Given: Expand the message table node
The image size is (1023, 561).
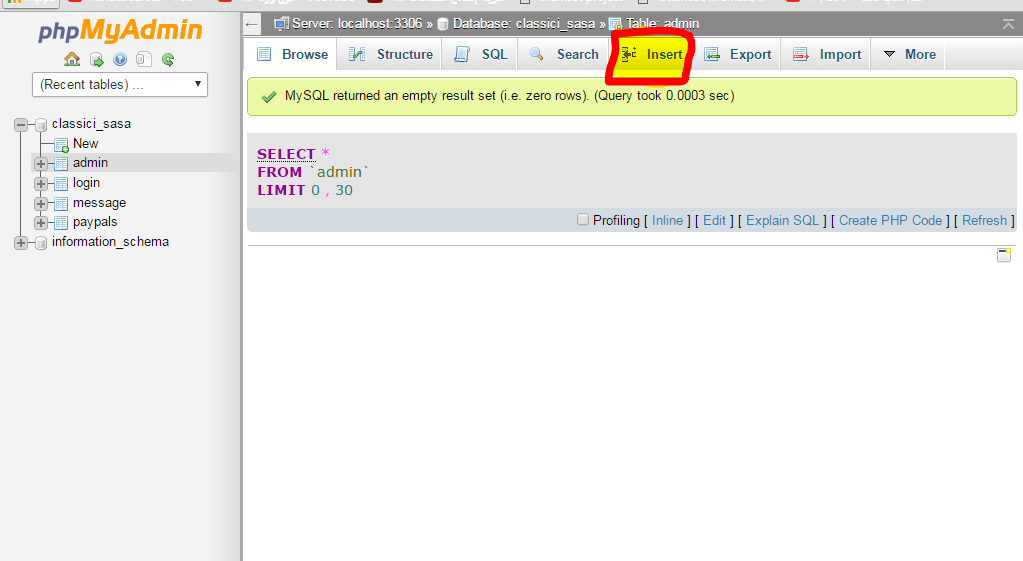Looking at the screenshot, I should click(x=41, y=204).
